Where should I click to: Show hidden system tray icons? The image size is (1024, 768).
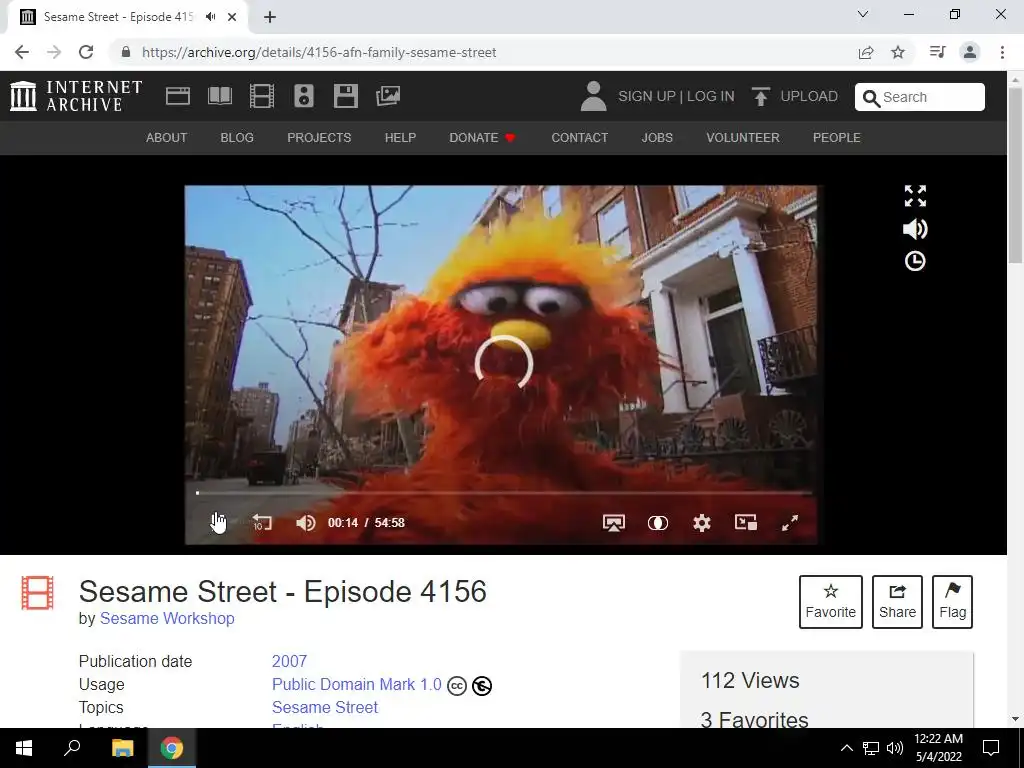pos(846,748)
